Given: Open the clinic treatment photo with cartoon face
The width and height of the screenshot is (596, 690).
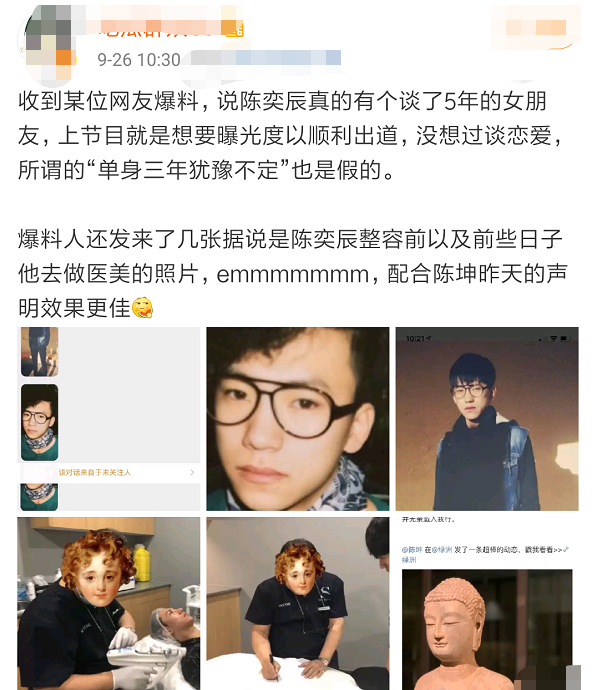Looking at the screenshot, I should pos(109,603).
